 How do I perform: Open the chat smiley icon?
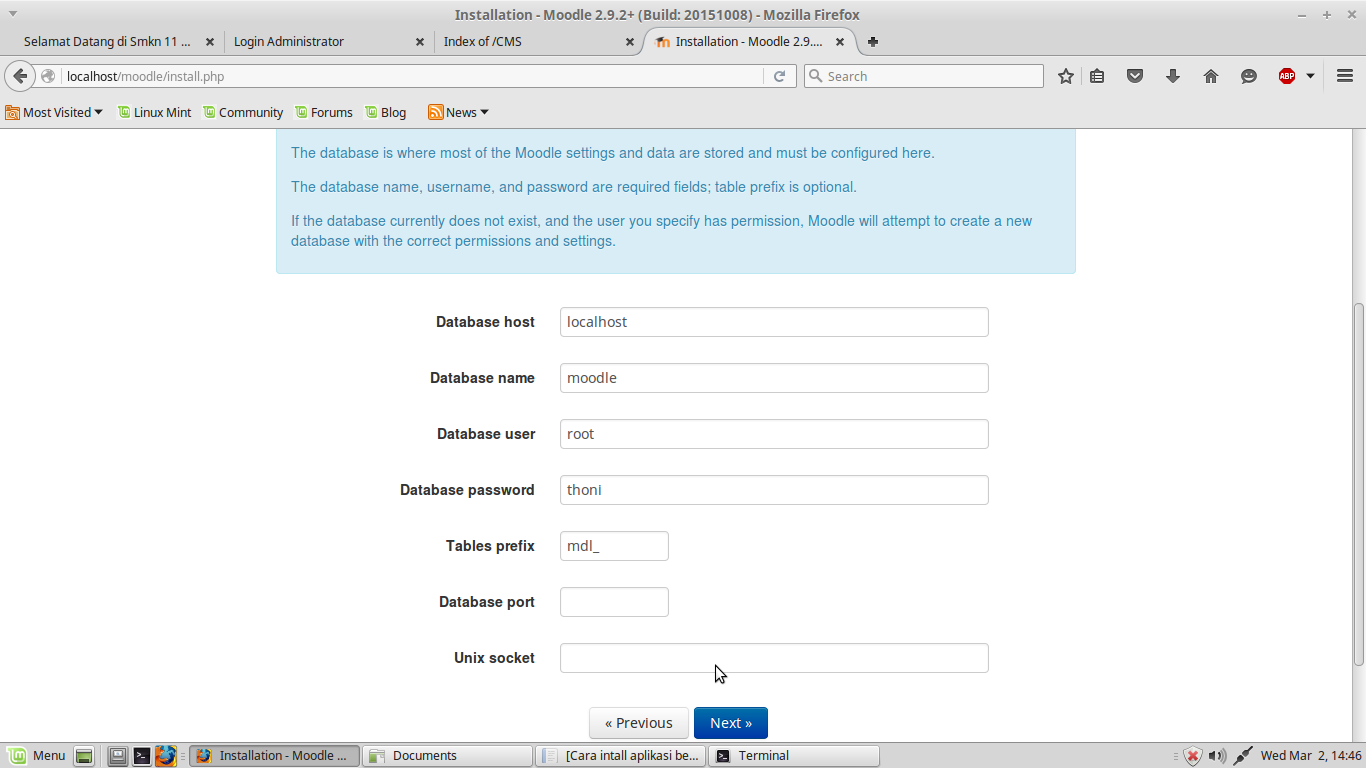pos(1249,76)
